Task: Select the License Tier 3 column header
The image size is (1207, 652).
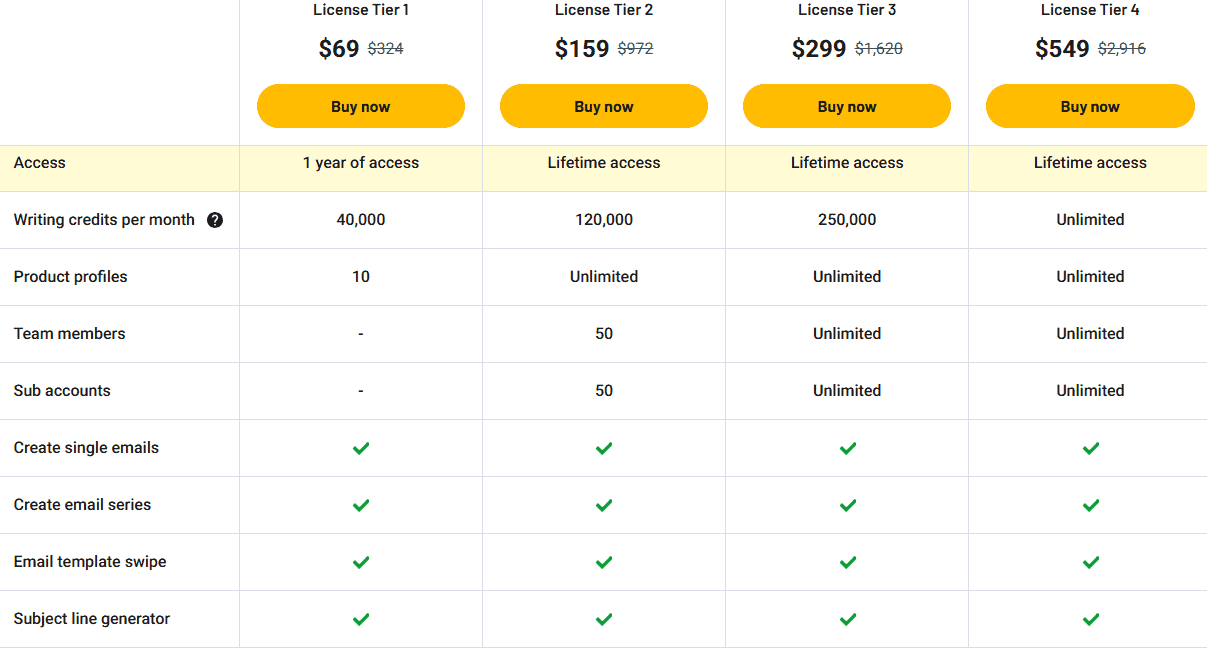Action: coord(847,10)
